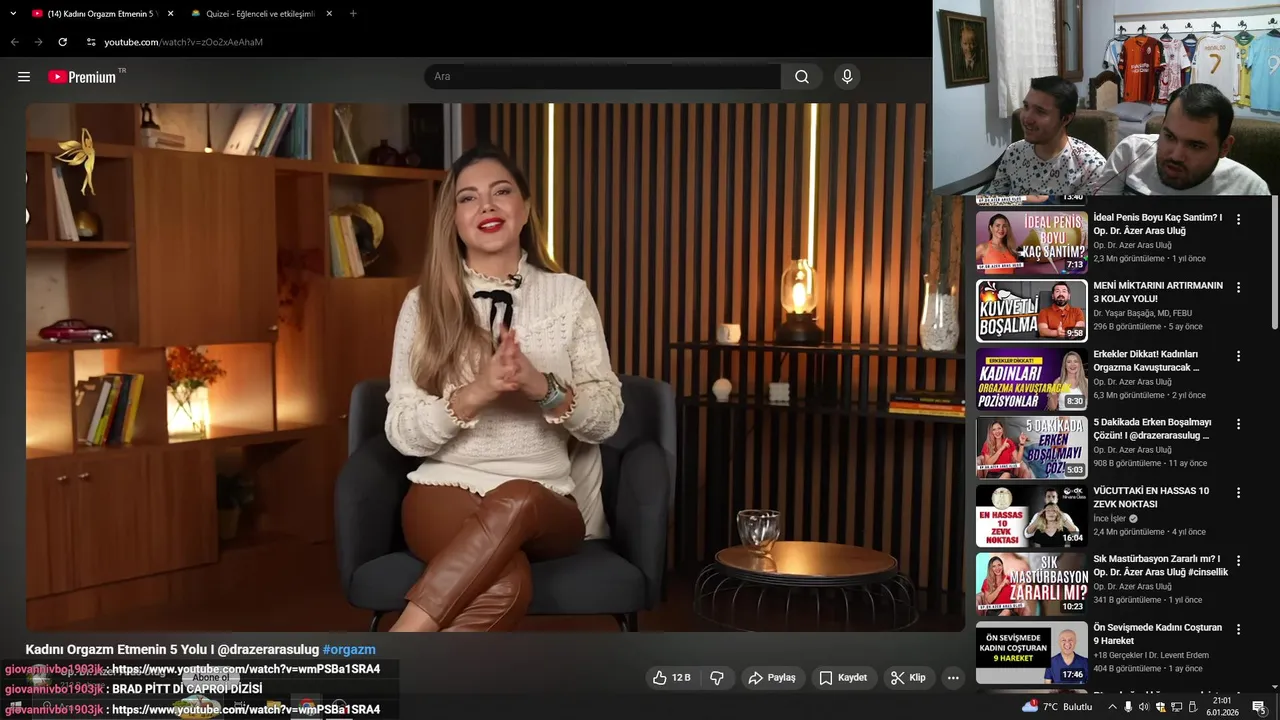The height and width of the screenshot is (720, 1280).
Task: Switch to the 'Kadını Orgazm Etmenin 5' tab
Action: click(x=100, y=14)
